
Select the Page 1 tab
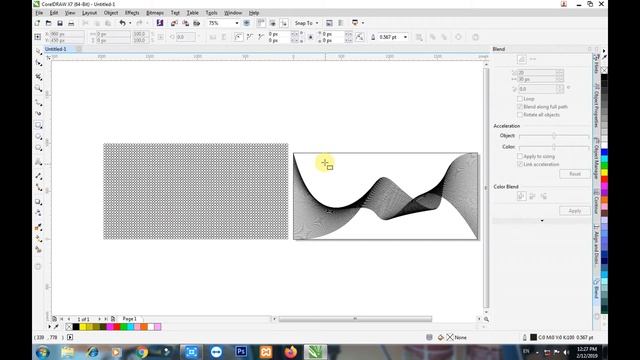coord(129,319)
